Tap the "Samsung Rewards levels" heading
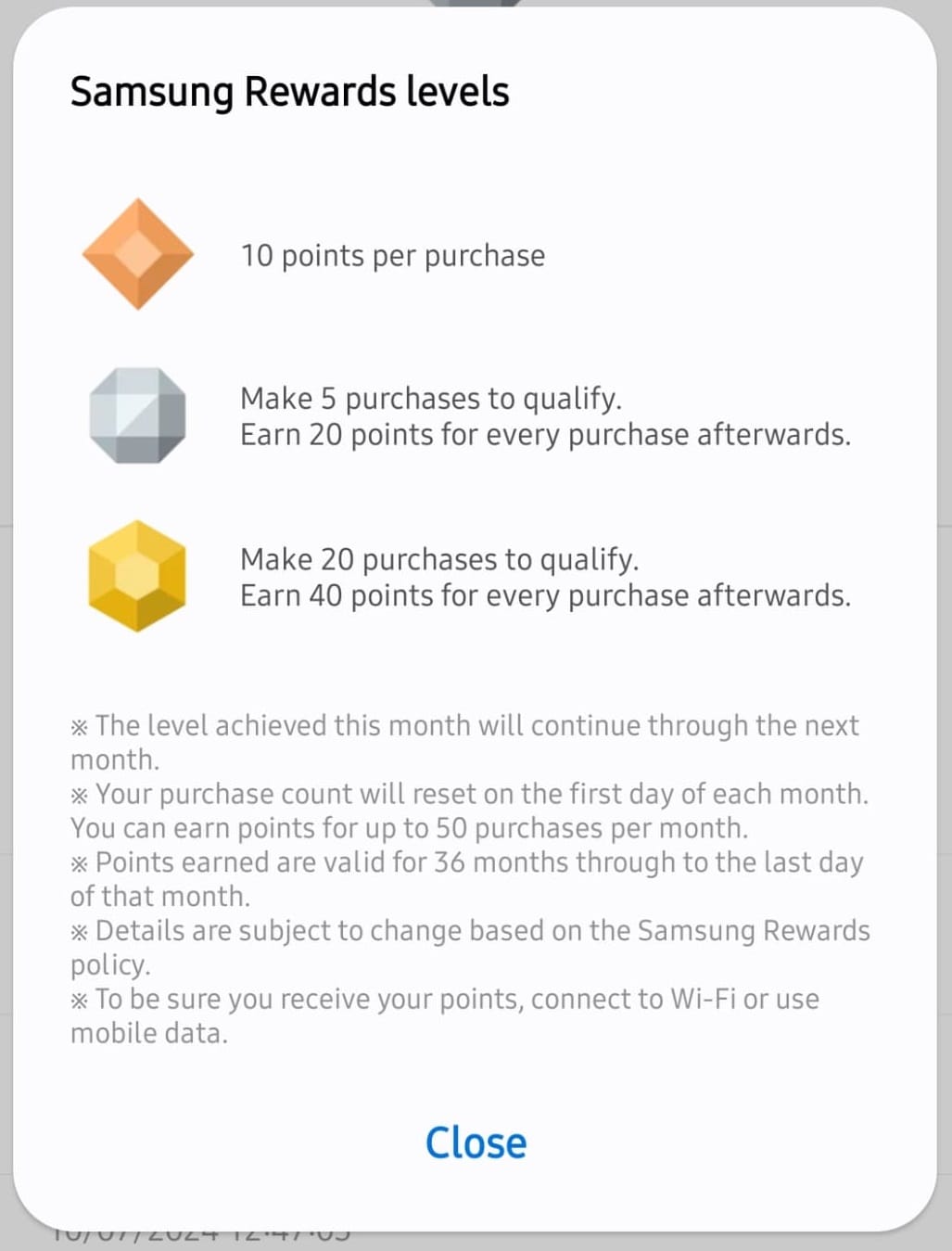The width and height of the screenshot is (952, 1251). 289,92
